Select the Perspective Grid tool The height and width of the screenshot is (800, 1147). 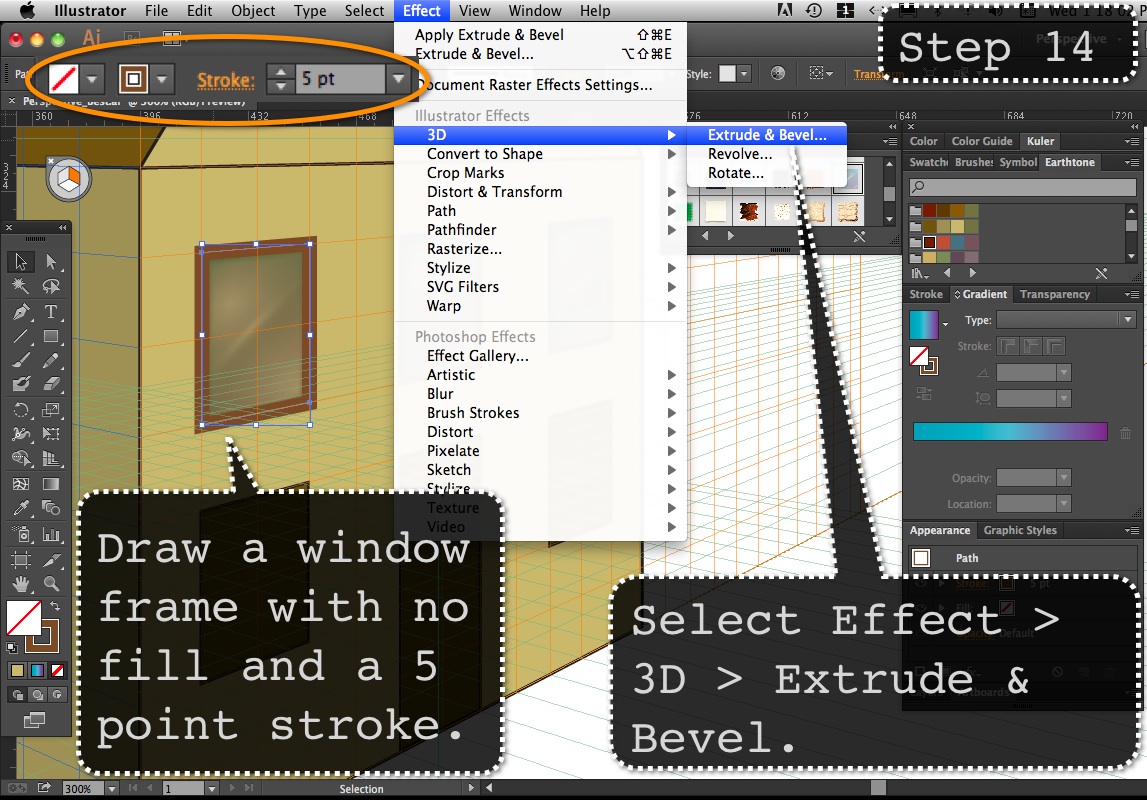[50, 459]
